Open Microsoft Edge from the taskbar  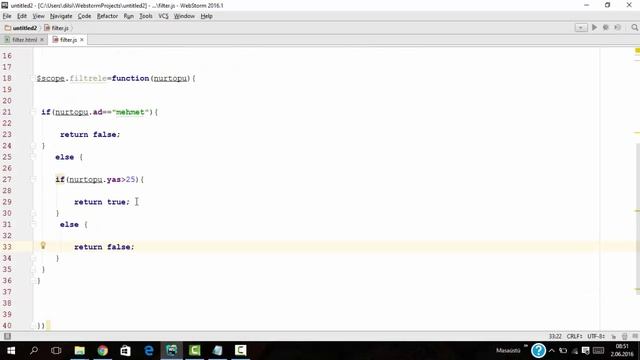[x=149, y=351]
